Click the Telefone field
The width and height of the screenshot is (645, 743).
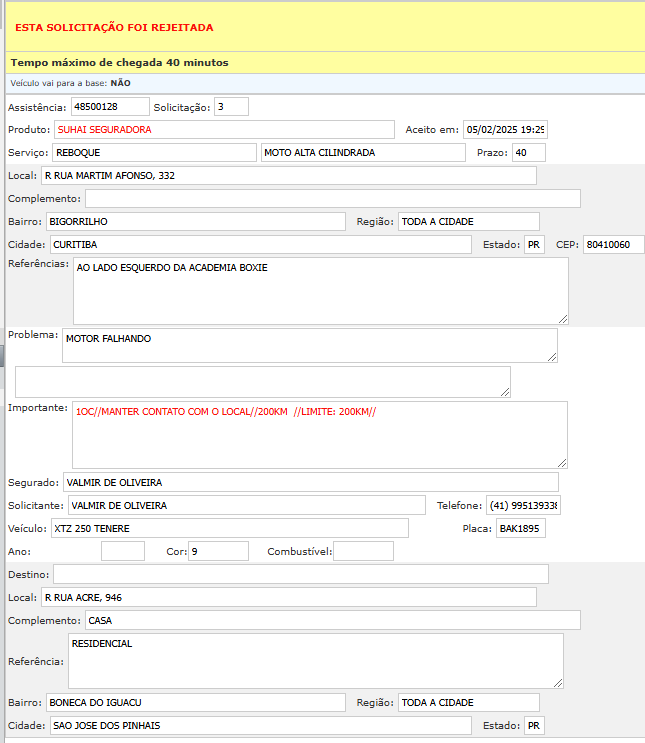[x=523, y=506]
